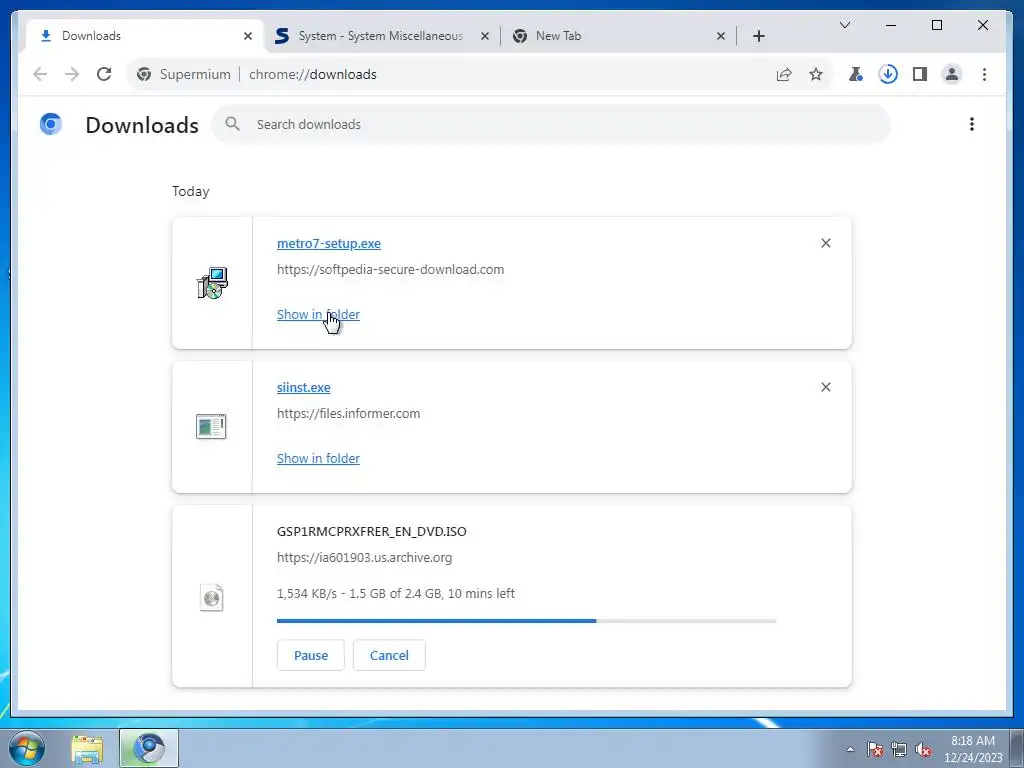
Task: Click the softpedia-secure-download.com URL text
Action: (x=391, y=270)
